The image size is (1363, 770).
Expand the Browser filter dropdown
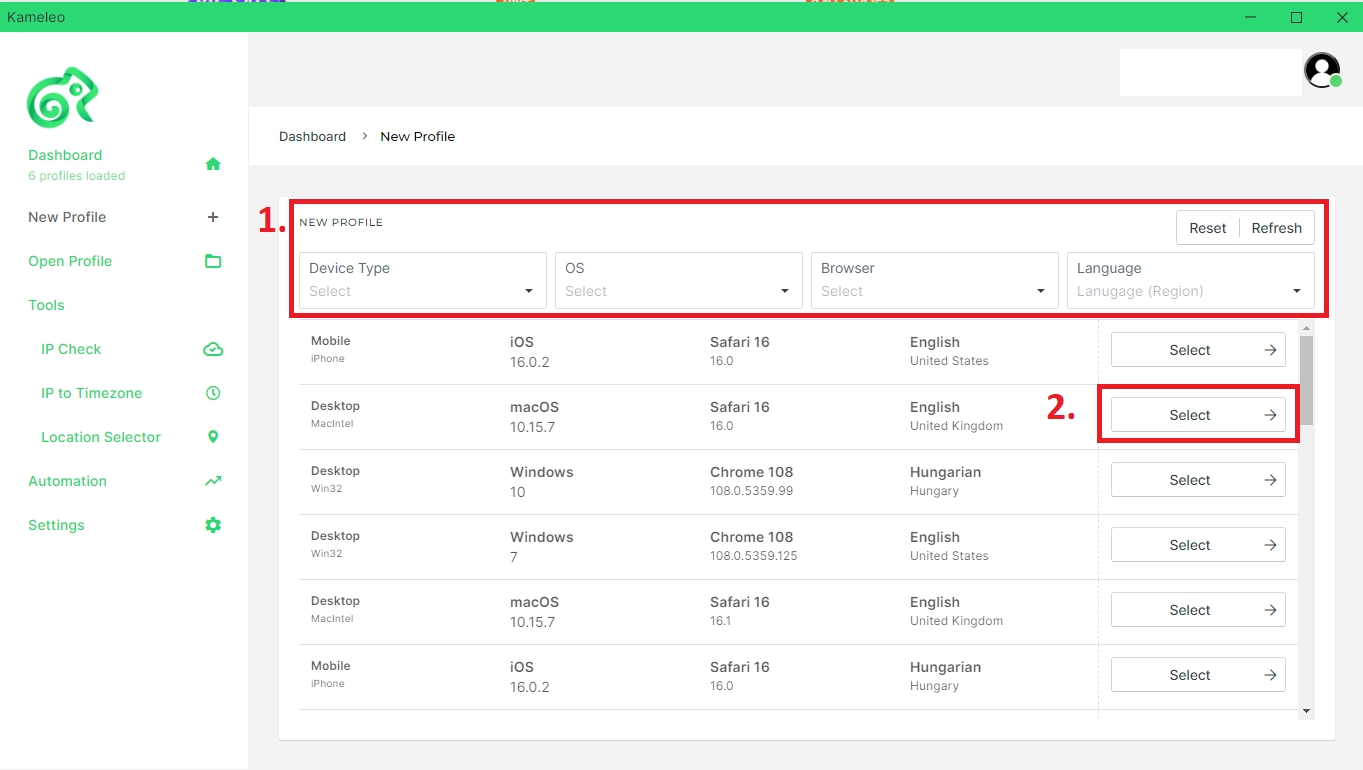tap(934, 280)
